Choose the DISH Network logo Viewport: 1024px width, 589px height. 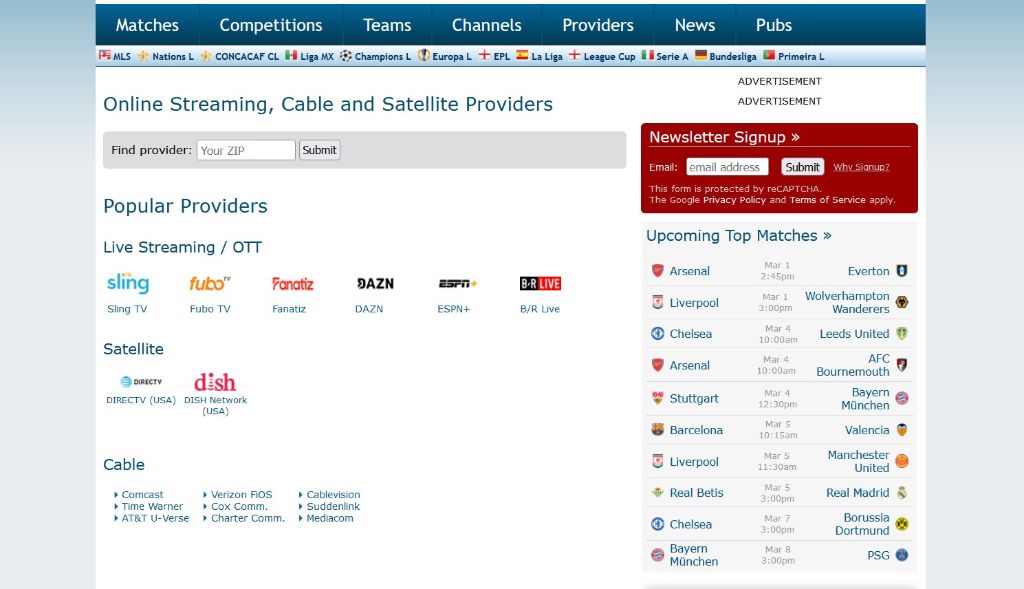[x=215, y=381]
